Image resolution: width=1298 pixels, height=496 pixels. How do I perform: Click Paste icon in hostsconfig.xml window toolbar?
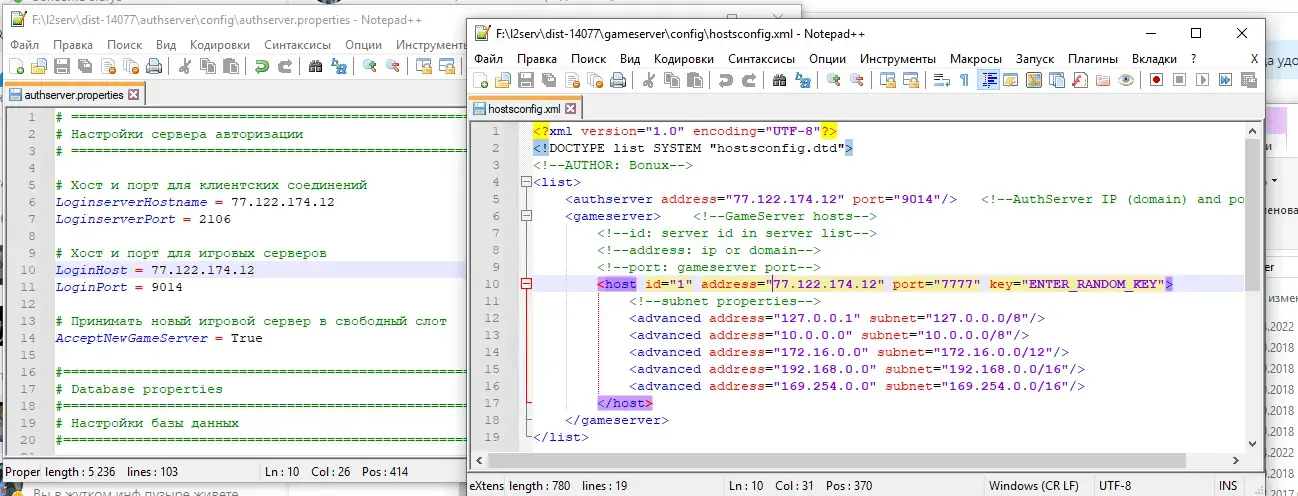[x=695, y=80]
